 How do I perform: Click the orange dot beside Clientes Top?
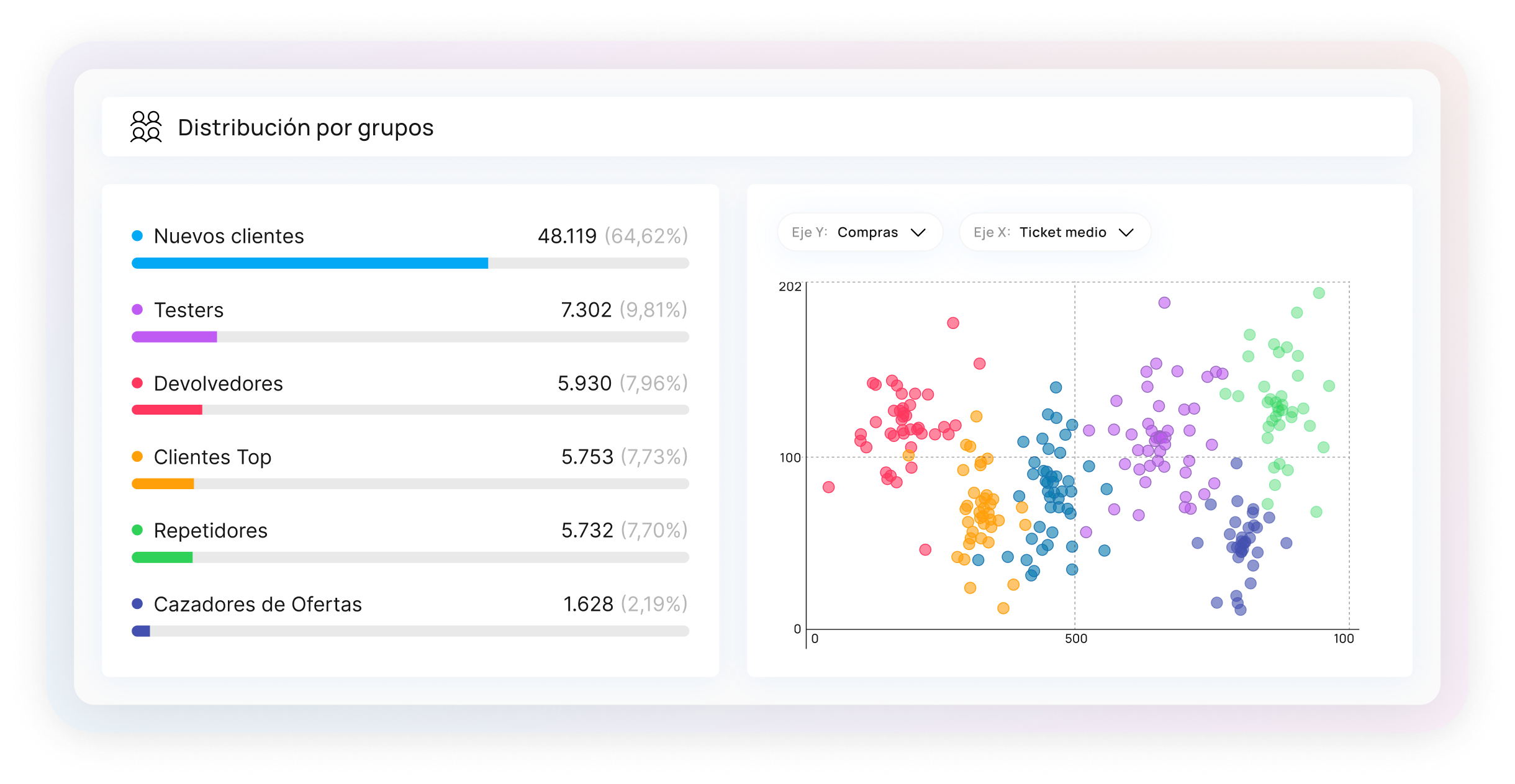tap(138, 457)
